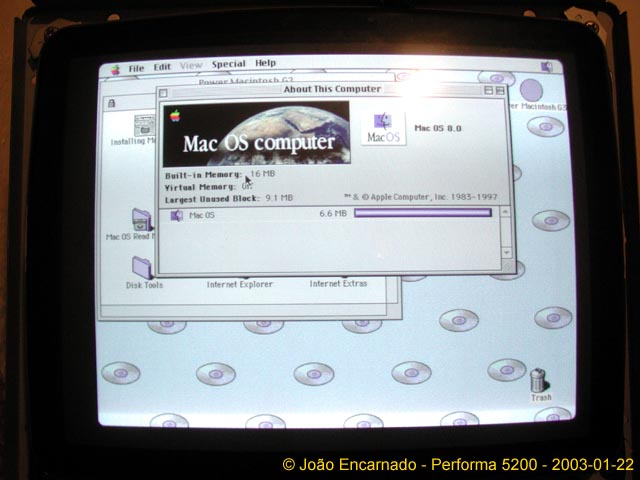The width and height of the screenshot is (640, 480).
Task: Toggle zoom box of About This Computer
Action: click(488, 90)
